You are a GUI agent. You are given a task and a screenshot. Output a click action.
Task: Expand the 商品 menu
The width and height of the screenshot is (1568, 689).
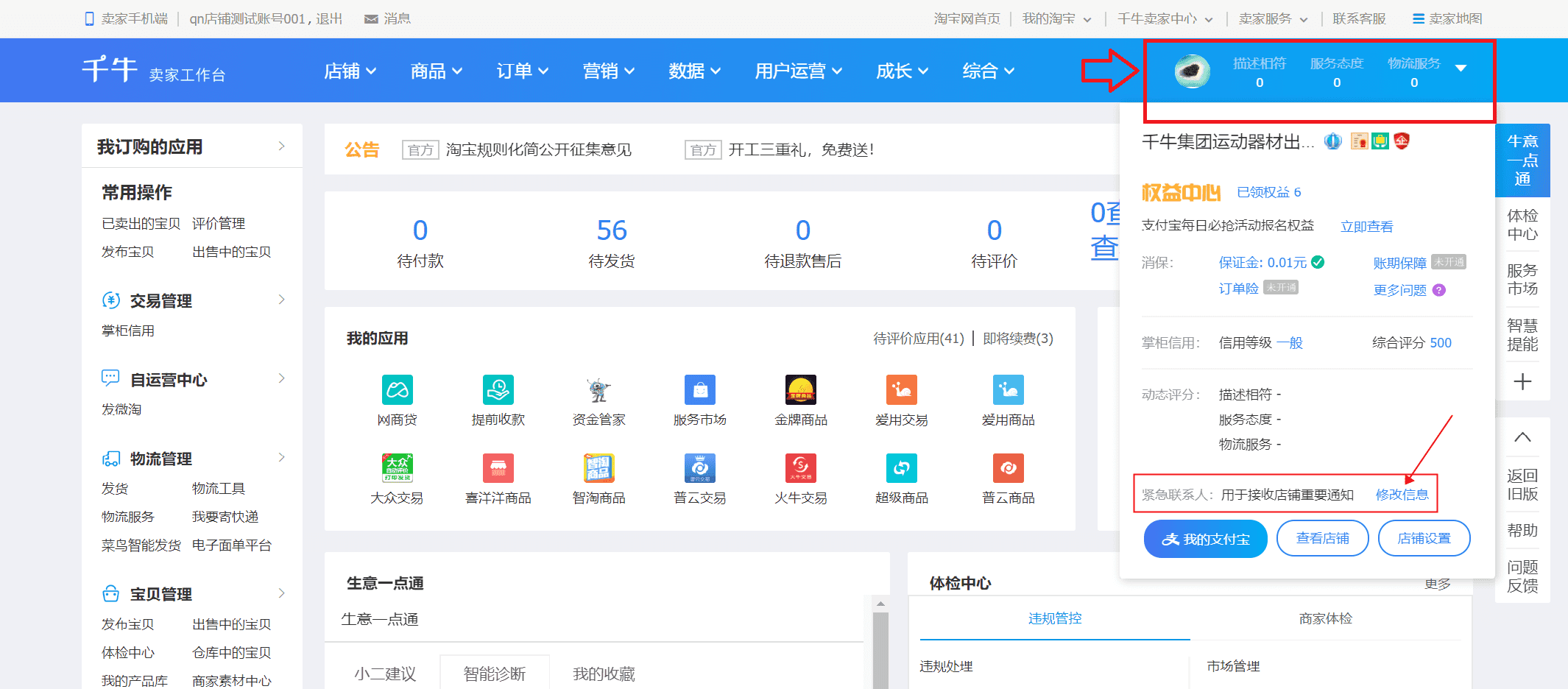coord(437,71)
